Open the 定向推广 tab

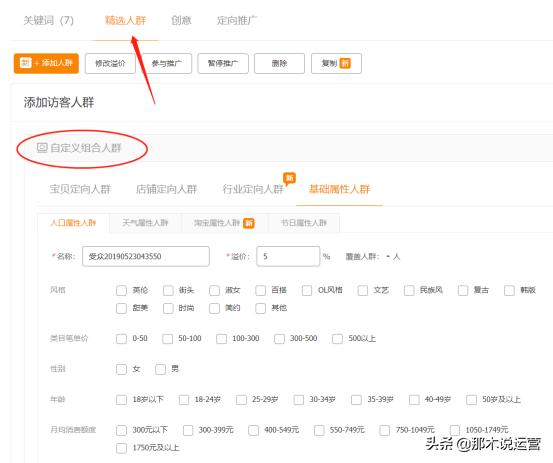(237, 20)
